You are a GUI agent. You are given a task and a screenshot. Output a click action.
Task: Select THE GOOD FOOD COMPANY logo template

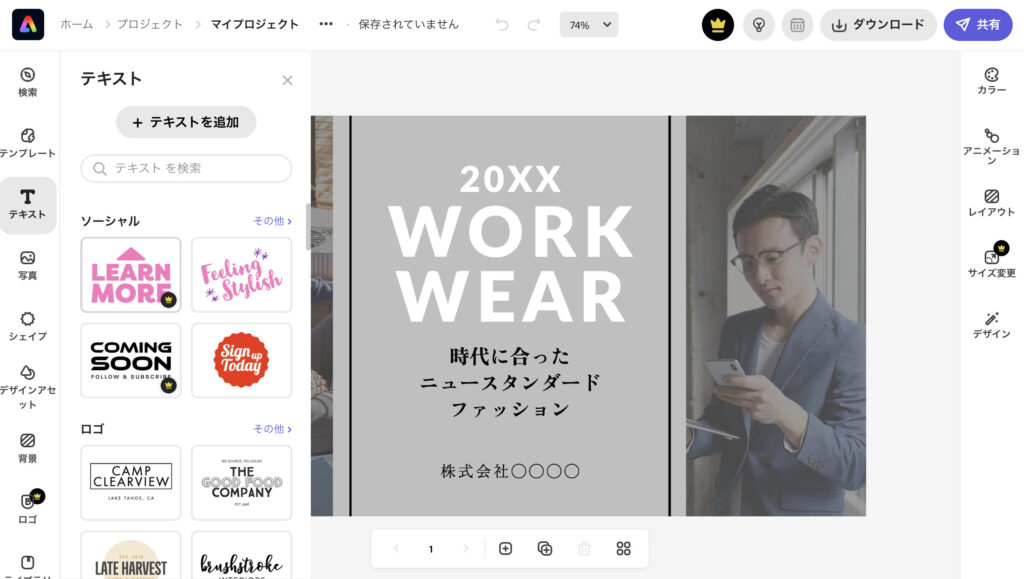(242, 483)
